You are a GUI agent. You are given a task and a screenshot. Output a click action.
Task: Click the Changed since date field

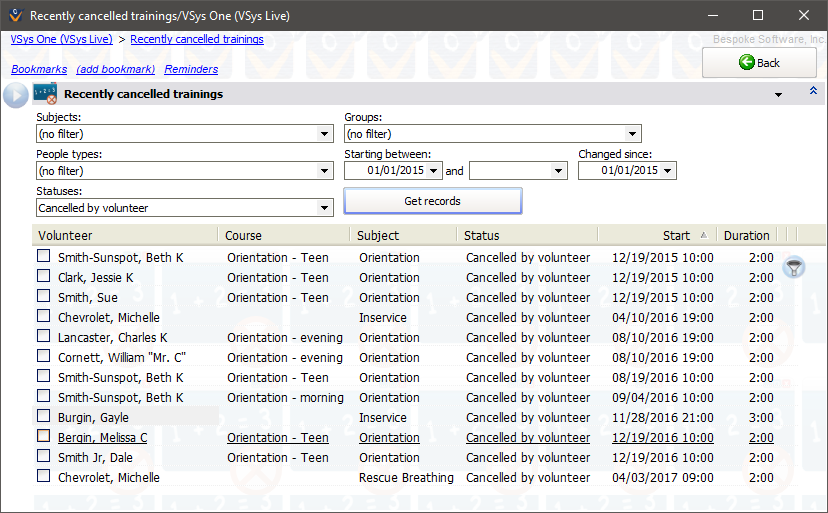pyautogui.click(x=620, y=171)
